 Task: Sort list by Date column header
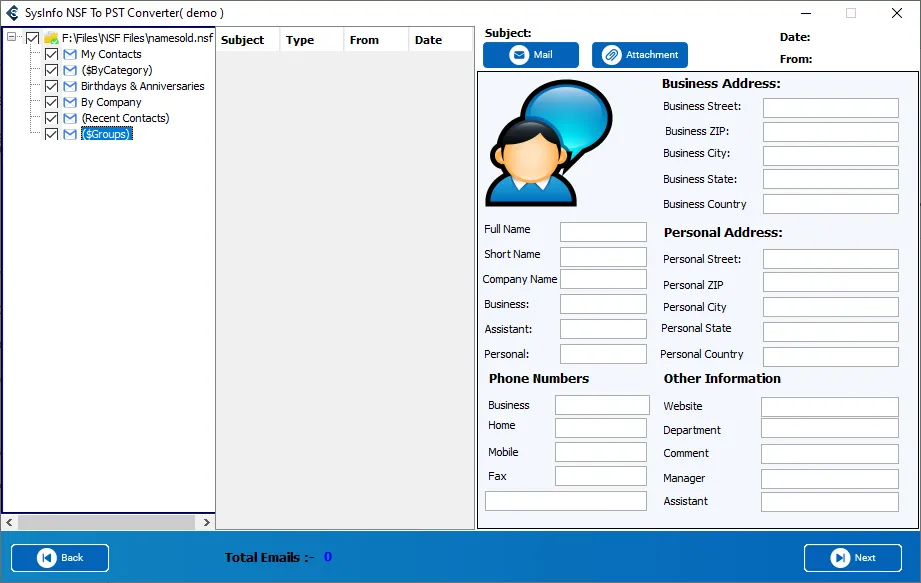[x=429, y=40]
